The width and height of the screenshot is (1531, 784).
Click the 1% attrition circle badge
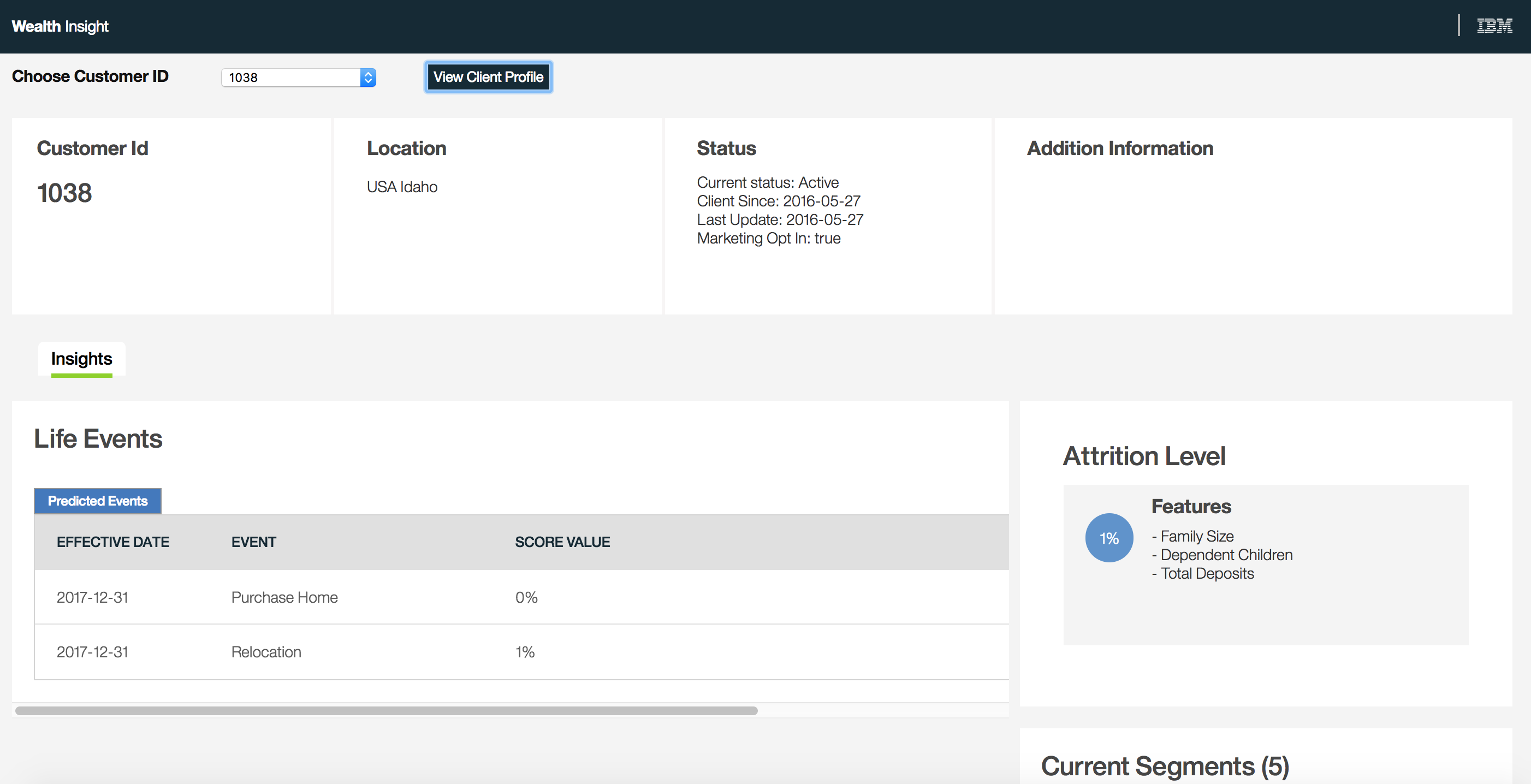coord(1108,538)
